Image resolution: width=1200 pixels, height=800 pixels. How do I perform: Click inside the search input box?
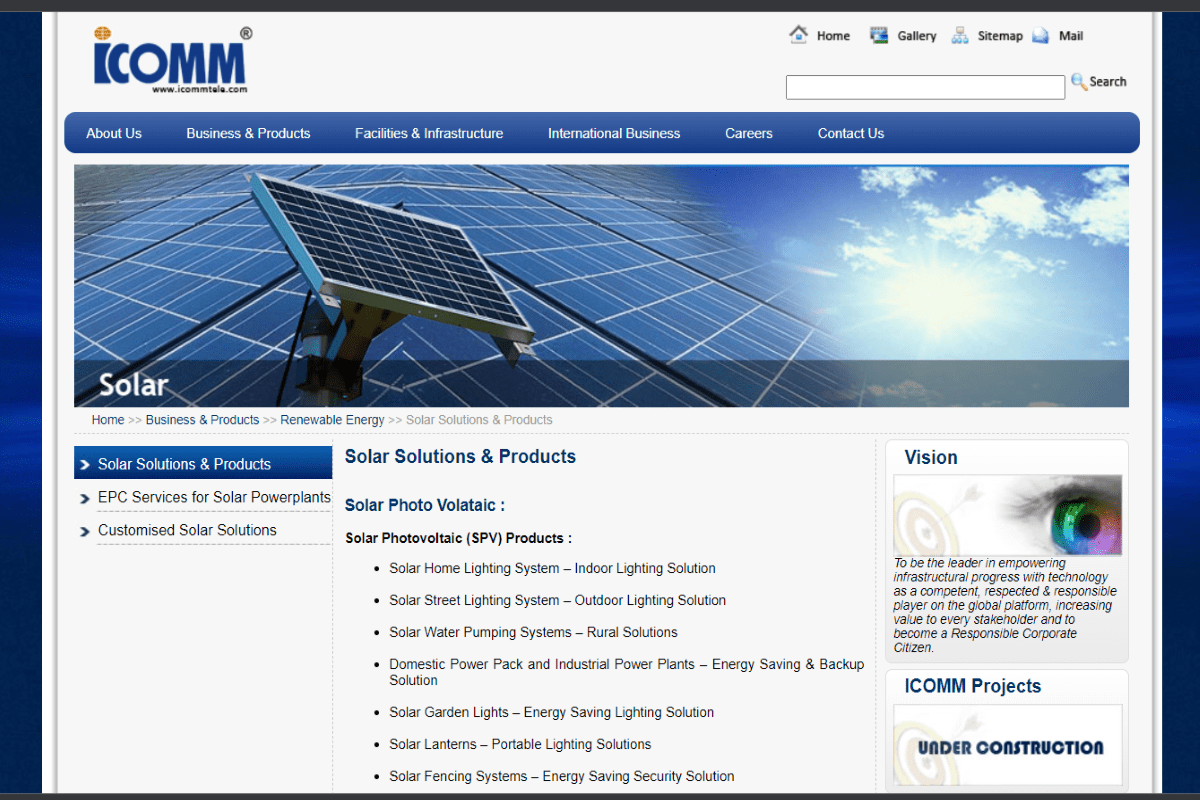pos(925,87)
